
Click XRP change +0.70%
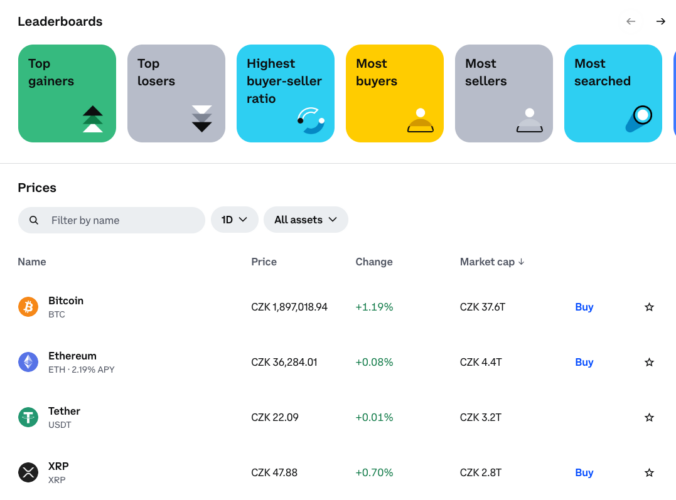pyautogui.click(x=374, y=472)
